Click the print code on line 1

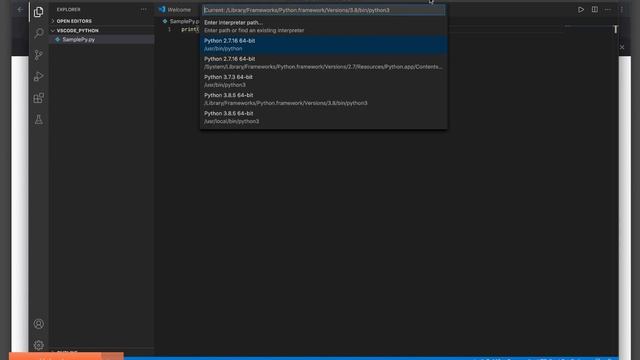pos(190,29)
